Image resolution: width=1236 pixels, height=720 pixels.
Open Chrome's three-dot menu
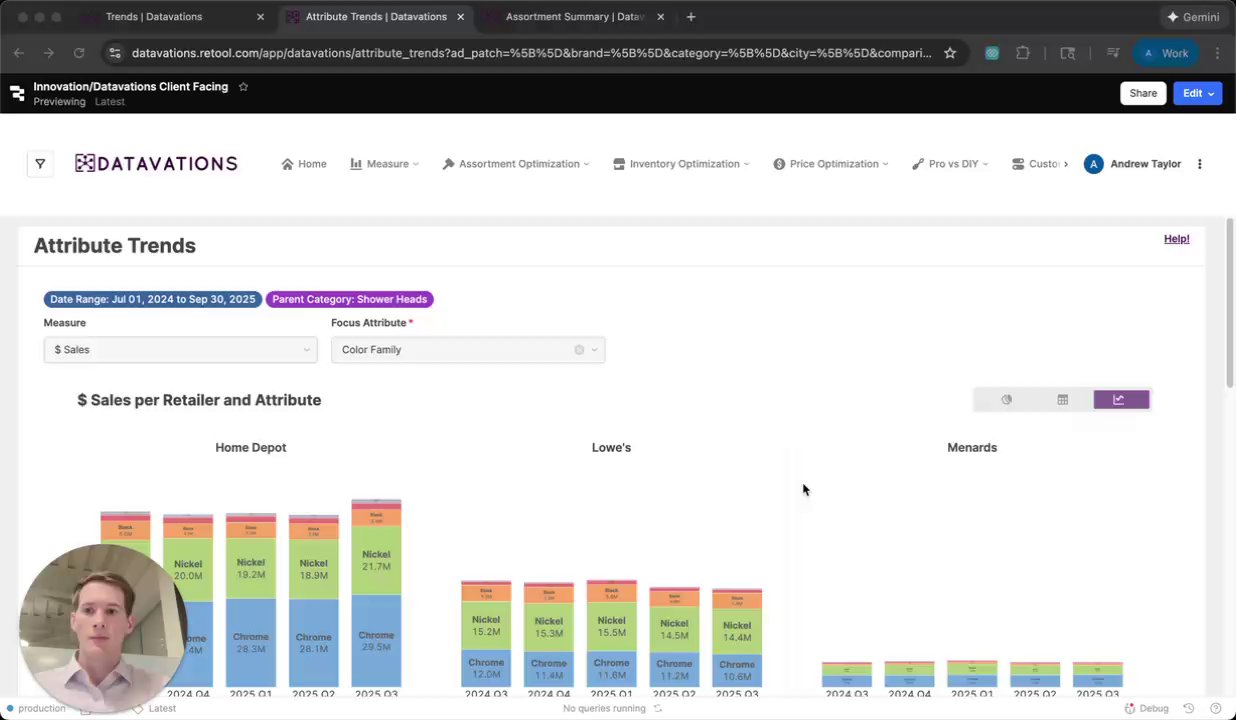(1217, 53)
